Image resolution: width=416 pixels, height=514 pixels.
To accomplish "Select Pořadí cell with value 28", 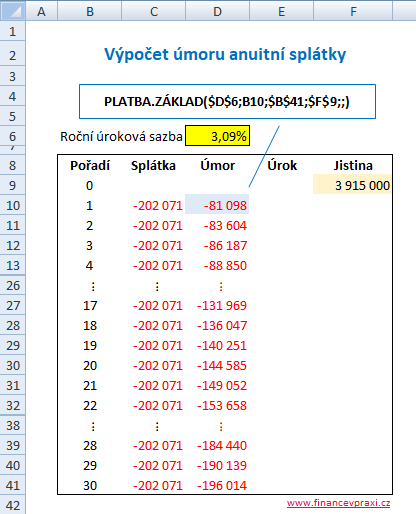I will [89, 445].
